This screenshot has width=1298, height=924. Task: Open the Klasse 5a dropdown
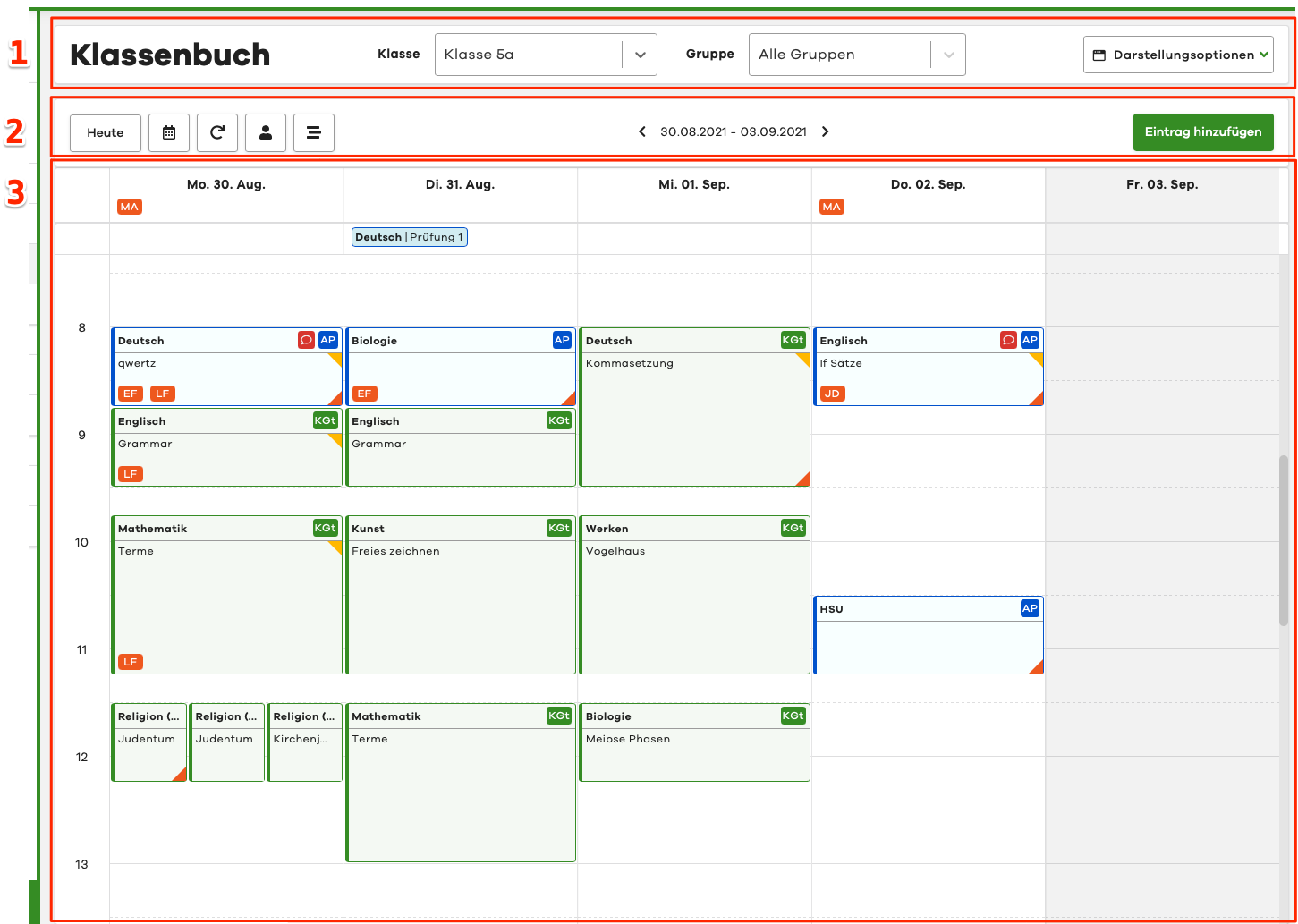(x=545, y=55)
